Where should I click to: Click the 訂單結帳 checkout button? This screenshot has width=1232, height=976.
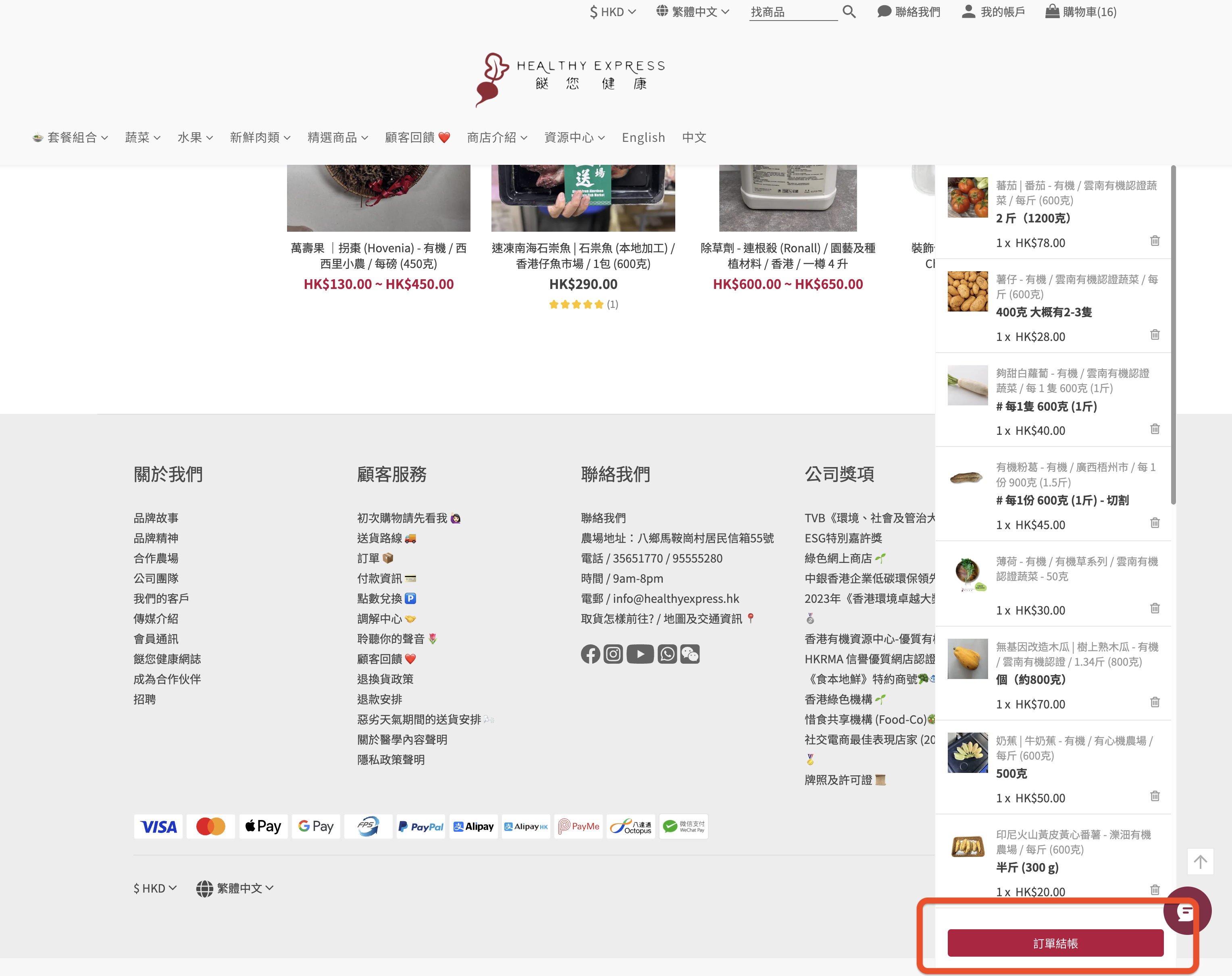point(1055,943)
